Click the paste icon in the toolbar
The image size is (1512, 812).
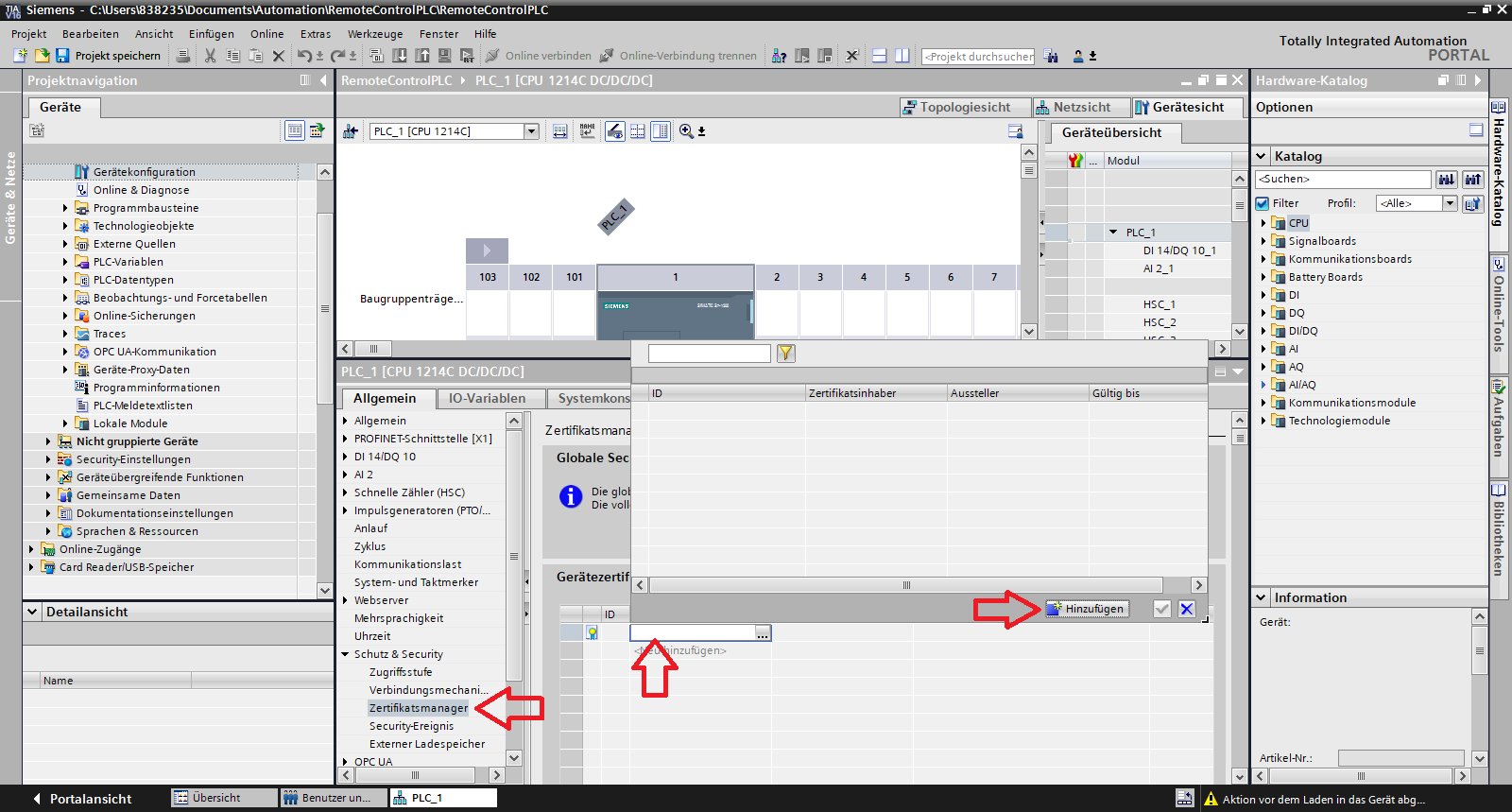tap(255, 56)
